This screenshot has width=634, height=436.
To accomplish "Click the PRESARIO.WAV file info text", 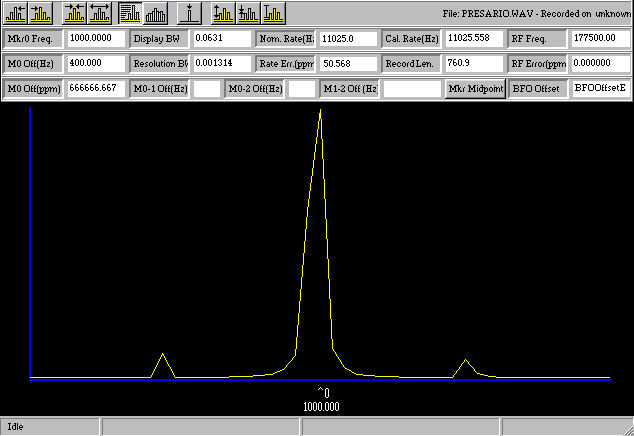I will [537, 14].
